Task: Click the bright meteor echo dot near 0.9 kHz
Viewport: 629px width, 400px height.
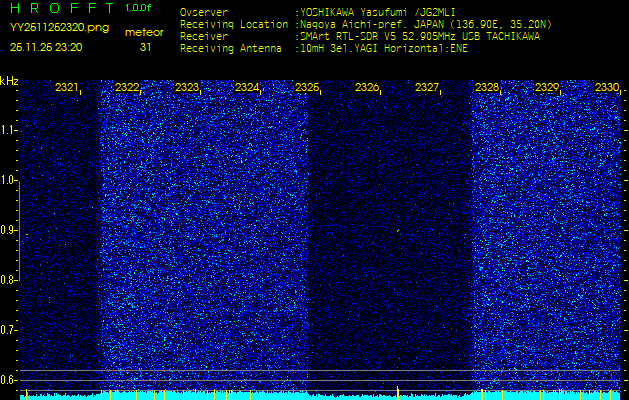Action: click(398, 231)
